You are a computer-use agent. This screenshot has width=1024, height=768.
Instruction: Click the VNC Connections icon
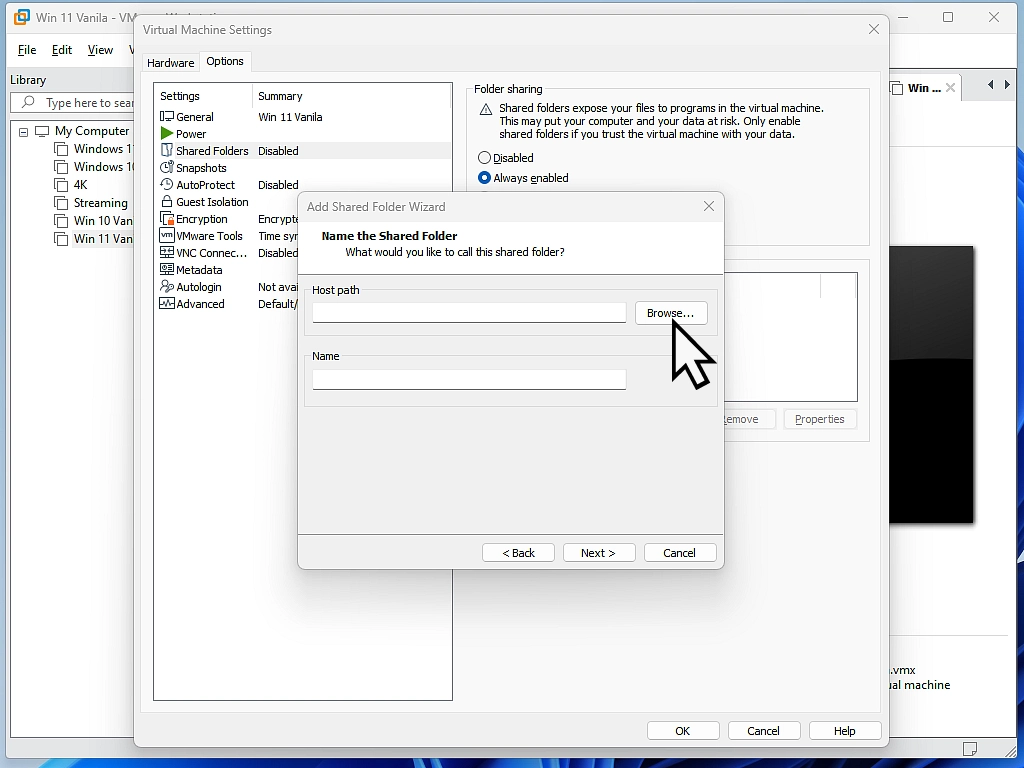[x=167, y=253]
